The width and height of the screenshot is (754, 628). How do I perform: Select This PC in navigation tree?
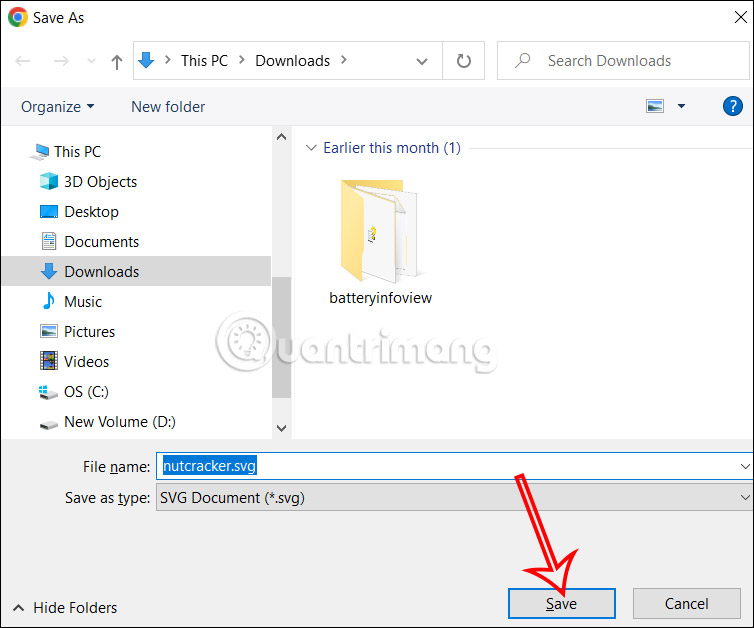point(77,151)
